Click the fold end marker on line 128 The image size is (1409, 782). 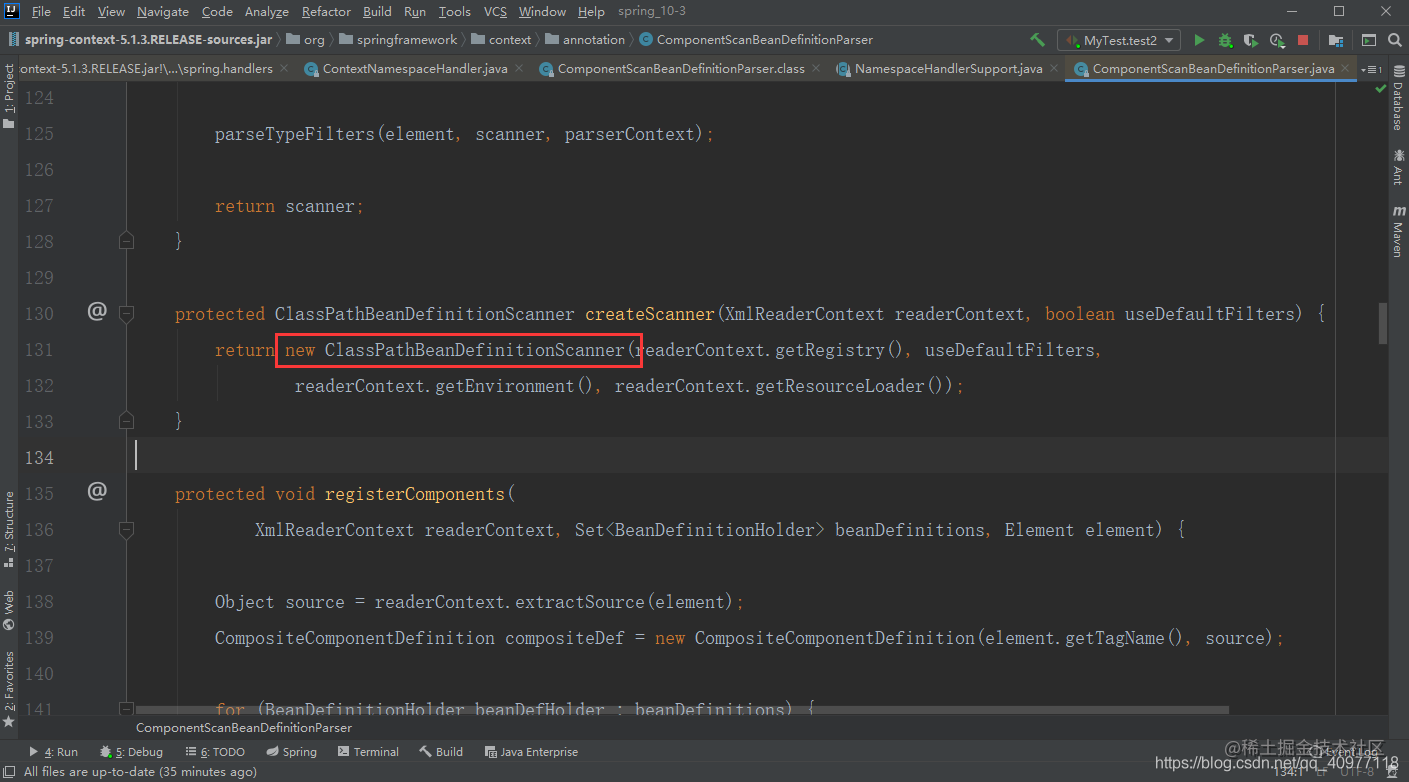tap(126, 240)
